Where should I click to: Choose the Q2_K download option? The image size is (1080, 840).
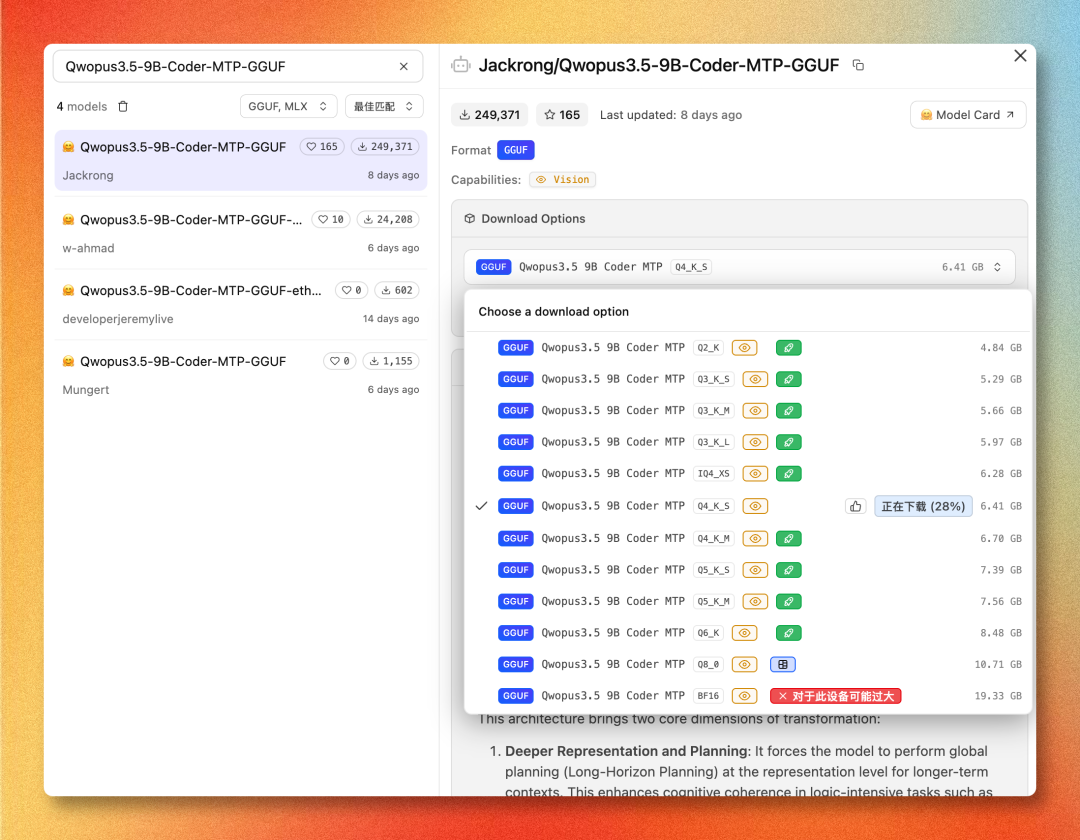749,348
